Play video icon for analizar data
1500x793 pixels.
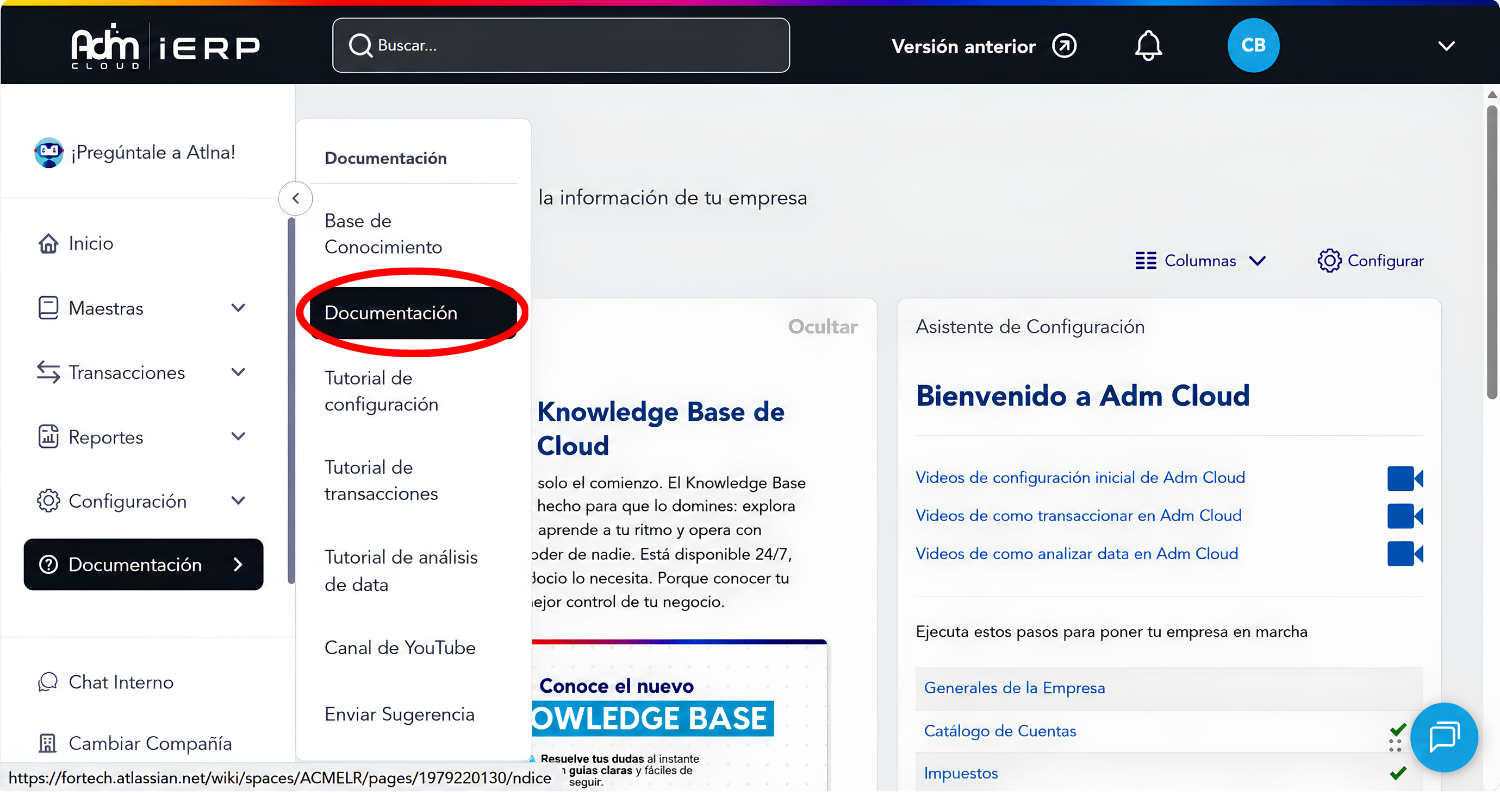(x=1405, y=554)
